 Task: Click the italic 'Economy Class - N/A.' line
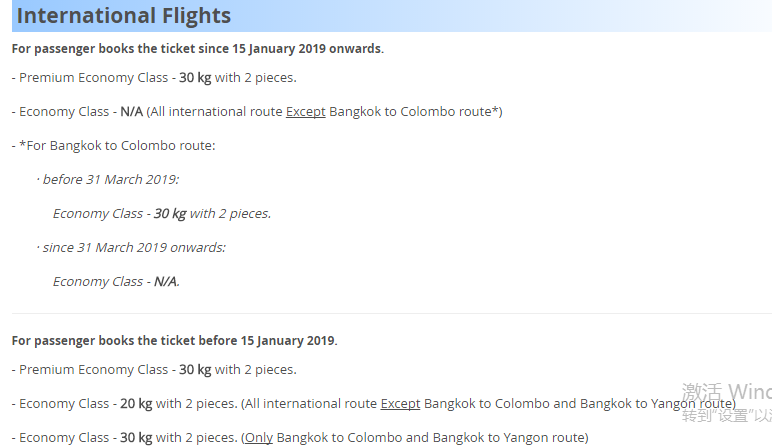116,282
